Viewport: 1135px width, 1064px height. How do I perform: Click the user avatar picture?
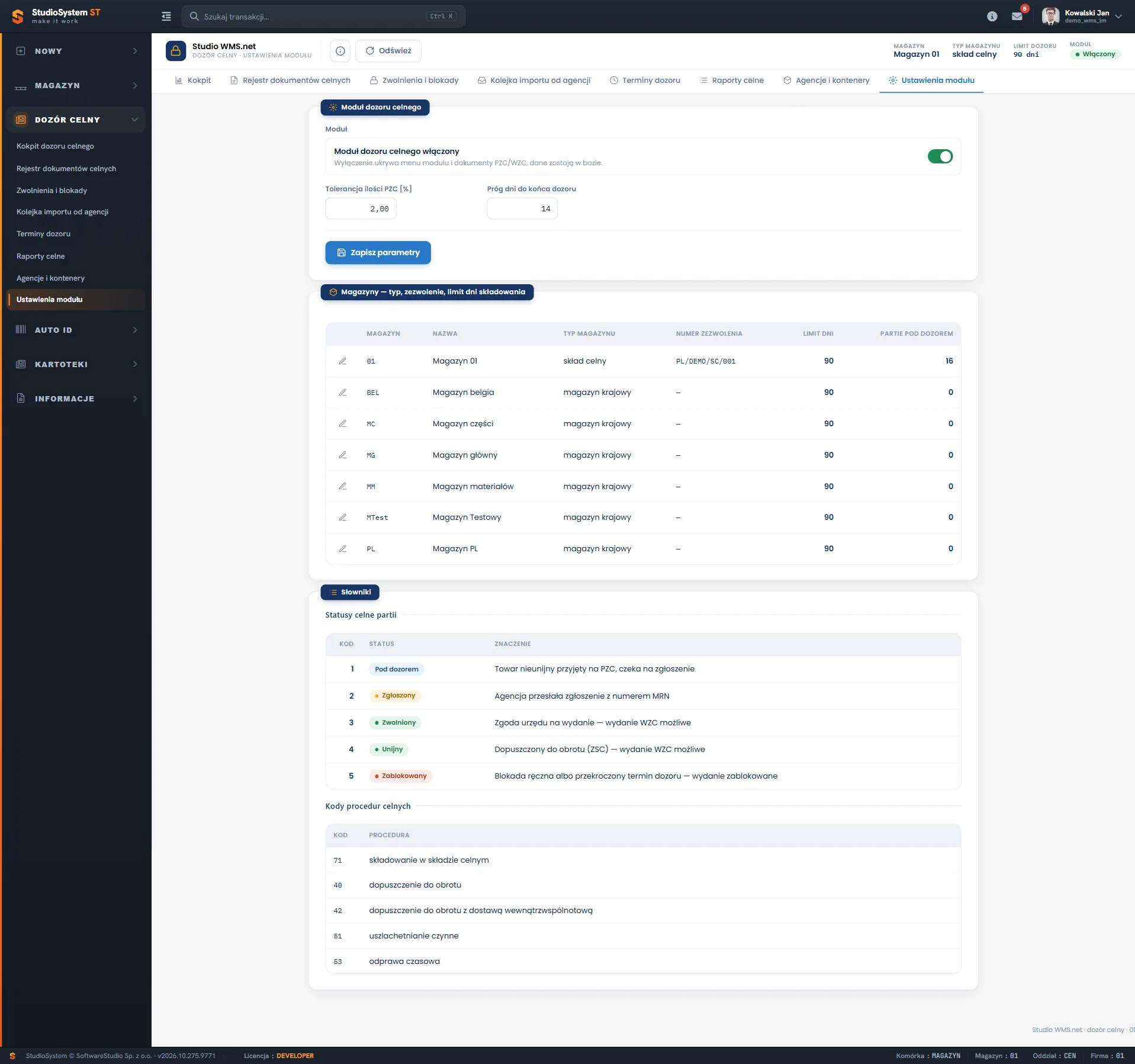coord(1050,17)
